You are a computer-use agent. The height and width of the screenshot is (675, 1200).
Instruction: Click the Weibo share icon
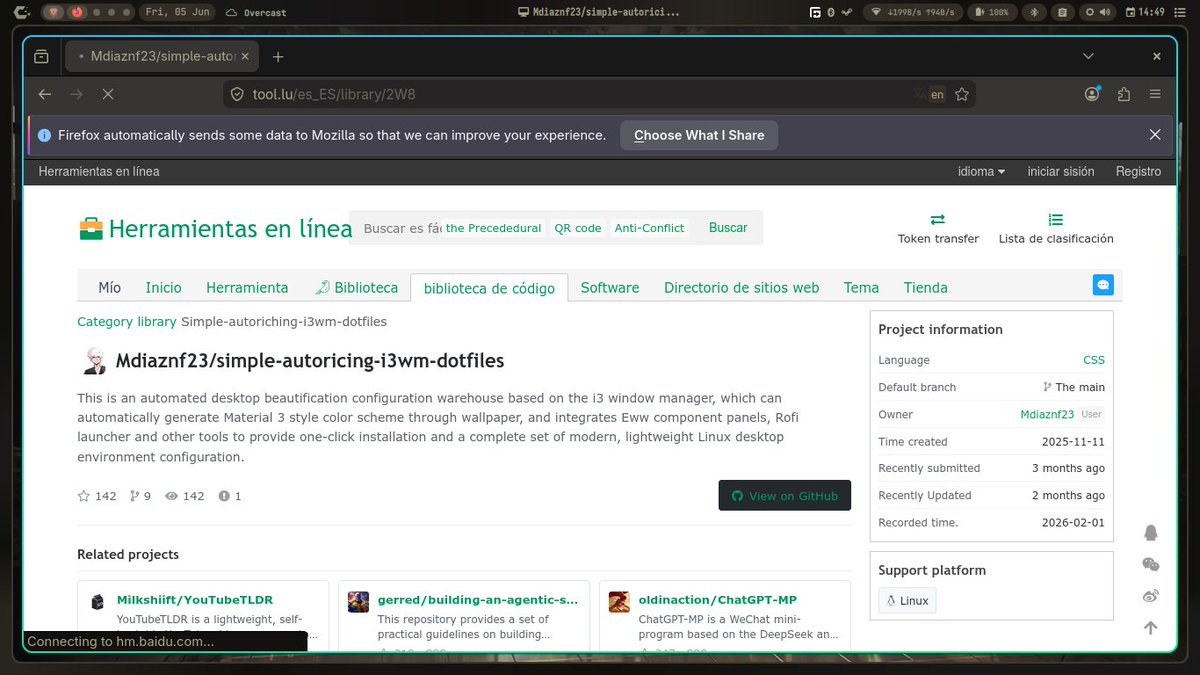pos(1151,596)
